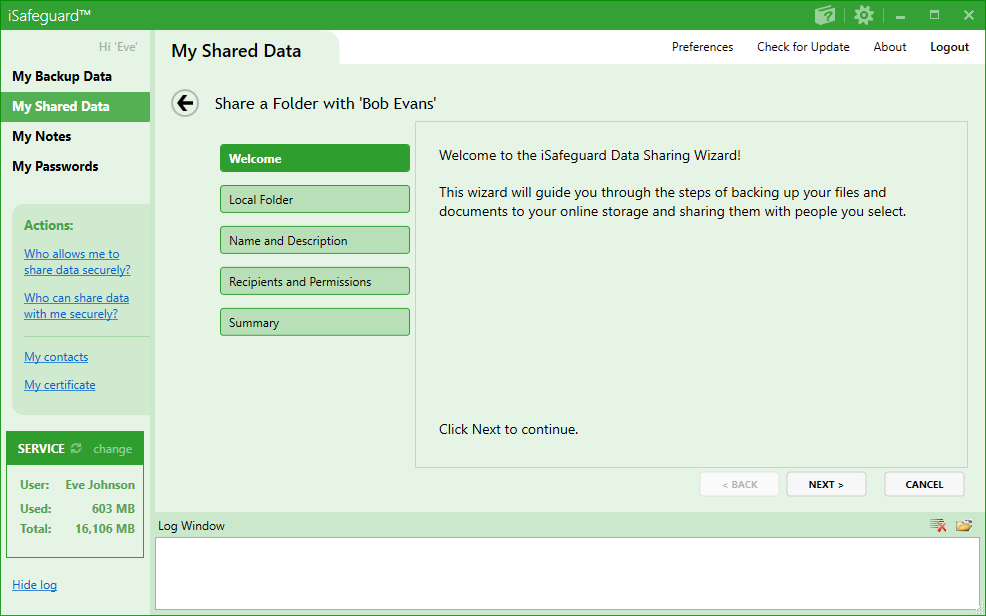
Task: Click the Hide log link
Action: [x=35, y=585]
